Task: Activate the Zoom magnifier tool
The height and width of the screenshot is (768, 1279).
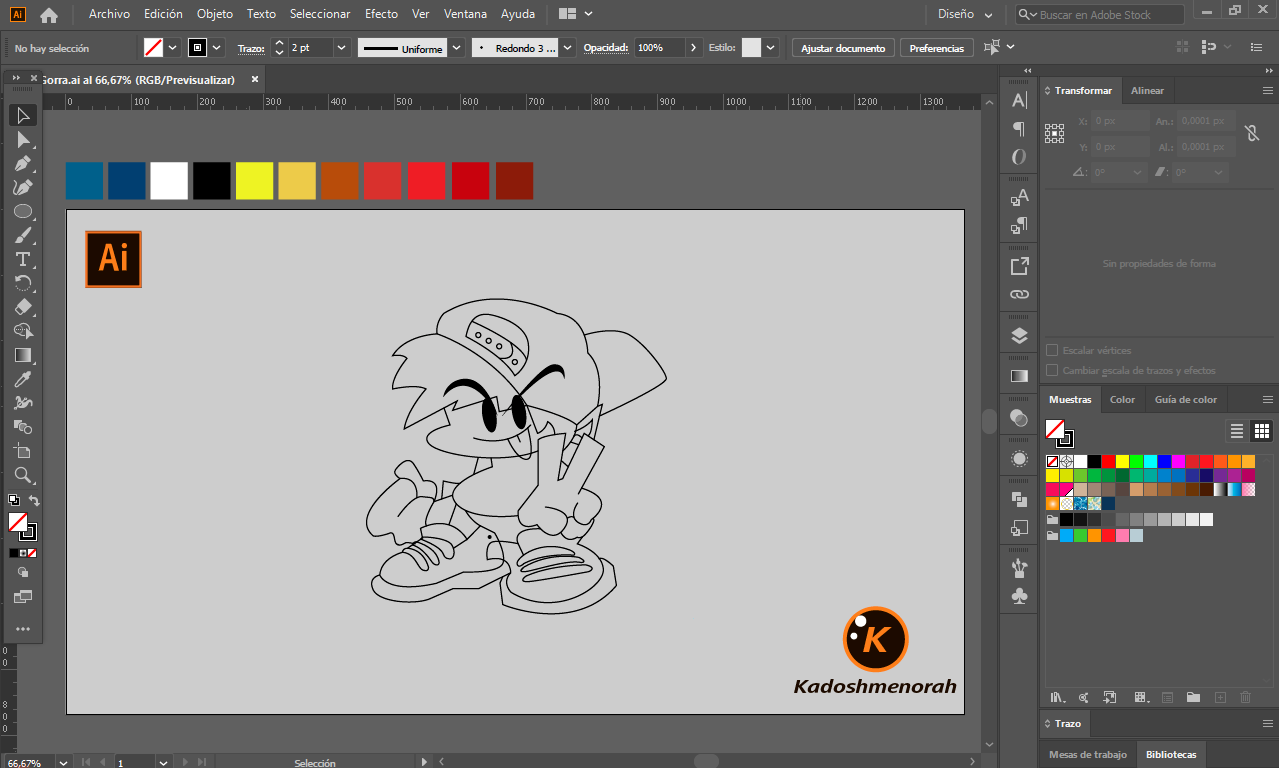Action: click(23, 475)
